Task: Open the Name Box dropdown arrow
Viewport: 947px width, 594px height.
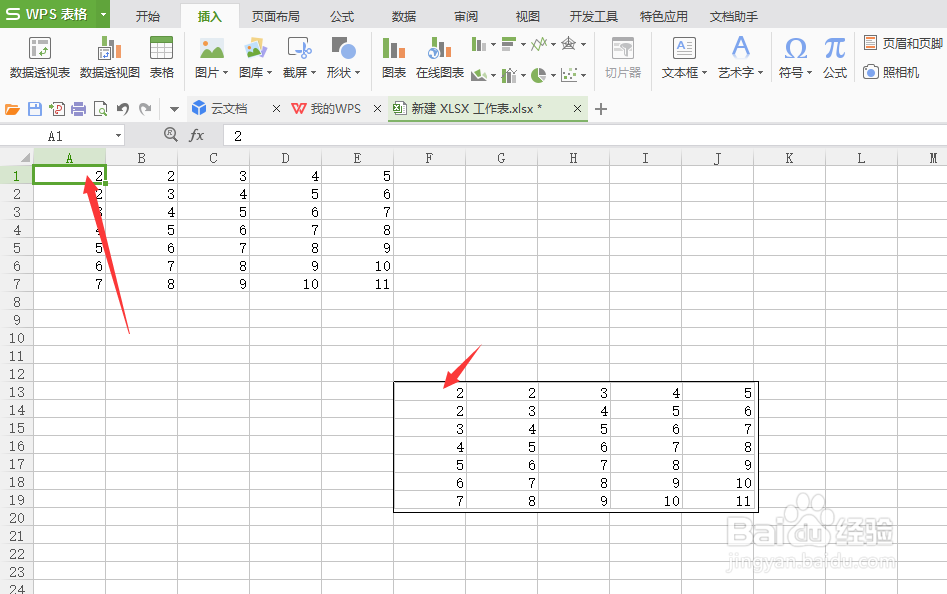Action: (x=118, y=136)
